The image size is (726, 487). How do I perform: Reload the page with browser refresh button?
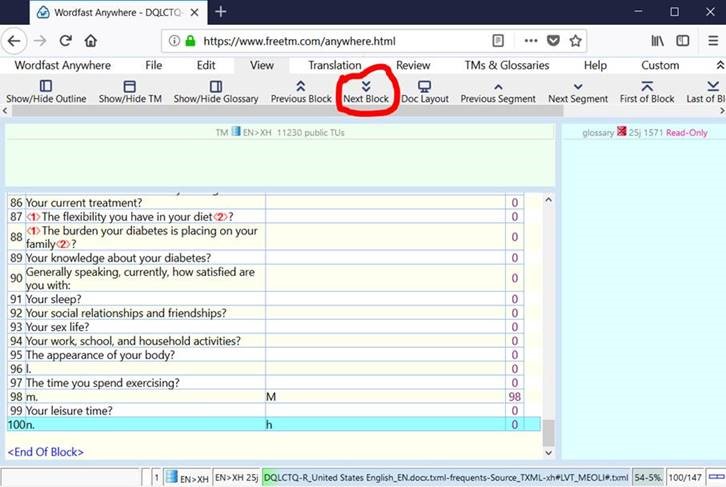(x=66, y=41)
